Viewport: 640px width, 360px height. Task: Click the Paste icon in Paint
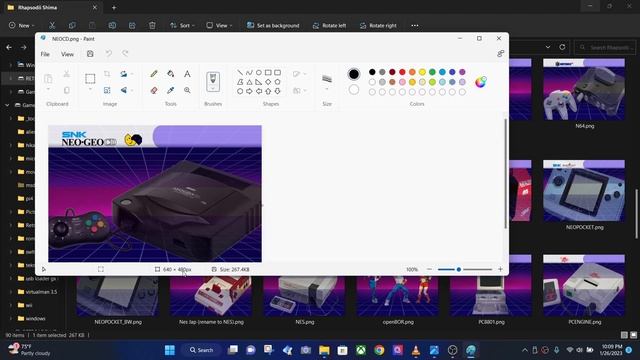(x=48, y=78)
